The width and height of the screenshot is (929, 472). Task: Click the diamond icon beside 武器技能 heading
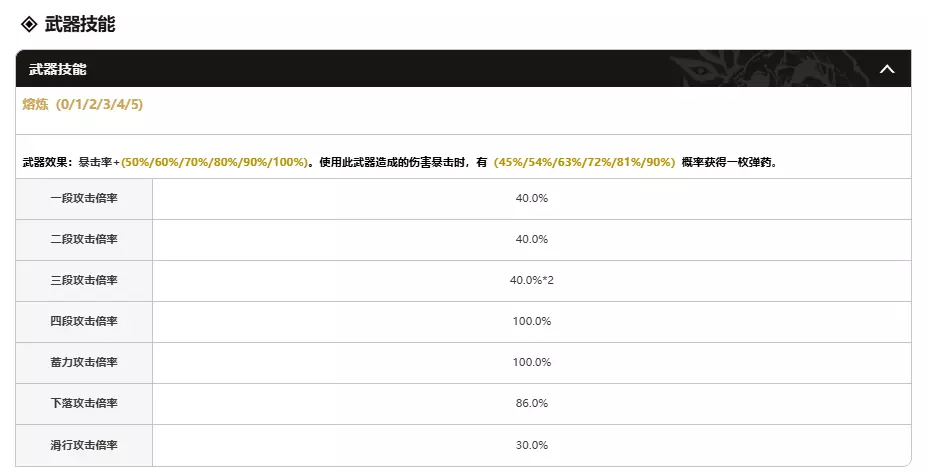pyautogui.click(x=29, y=24)
